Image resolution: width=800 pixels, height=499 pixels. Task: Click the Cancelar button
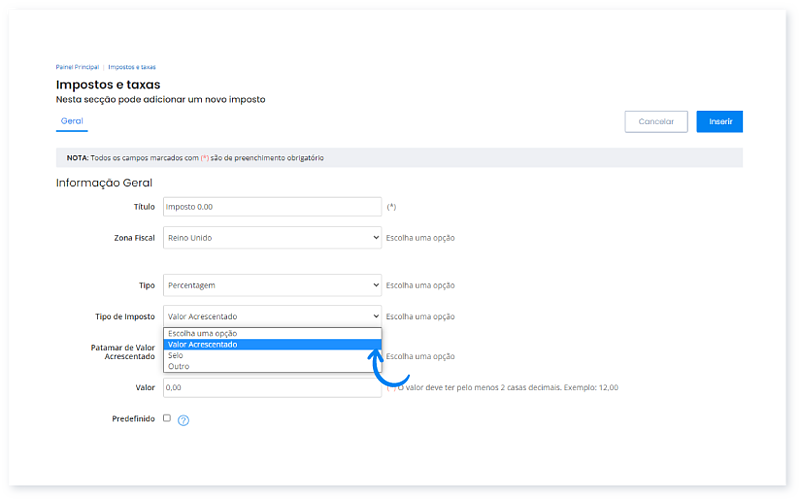656,121
